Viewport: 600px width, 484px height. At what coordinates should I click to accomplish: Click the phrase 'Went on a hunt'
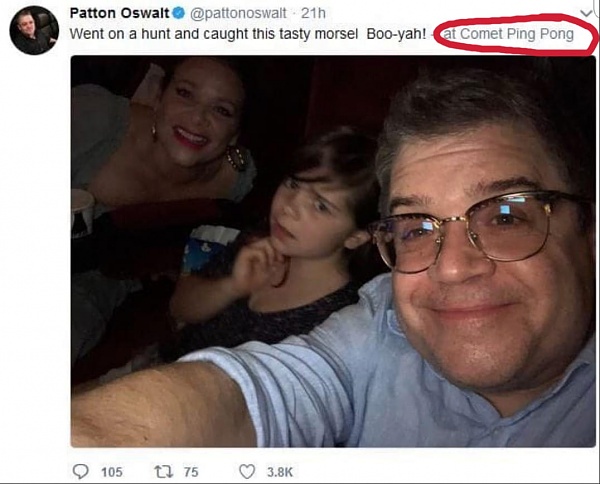[116, 34]
